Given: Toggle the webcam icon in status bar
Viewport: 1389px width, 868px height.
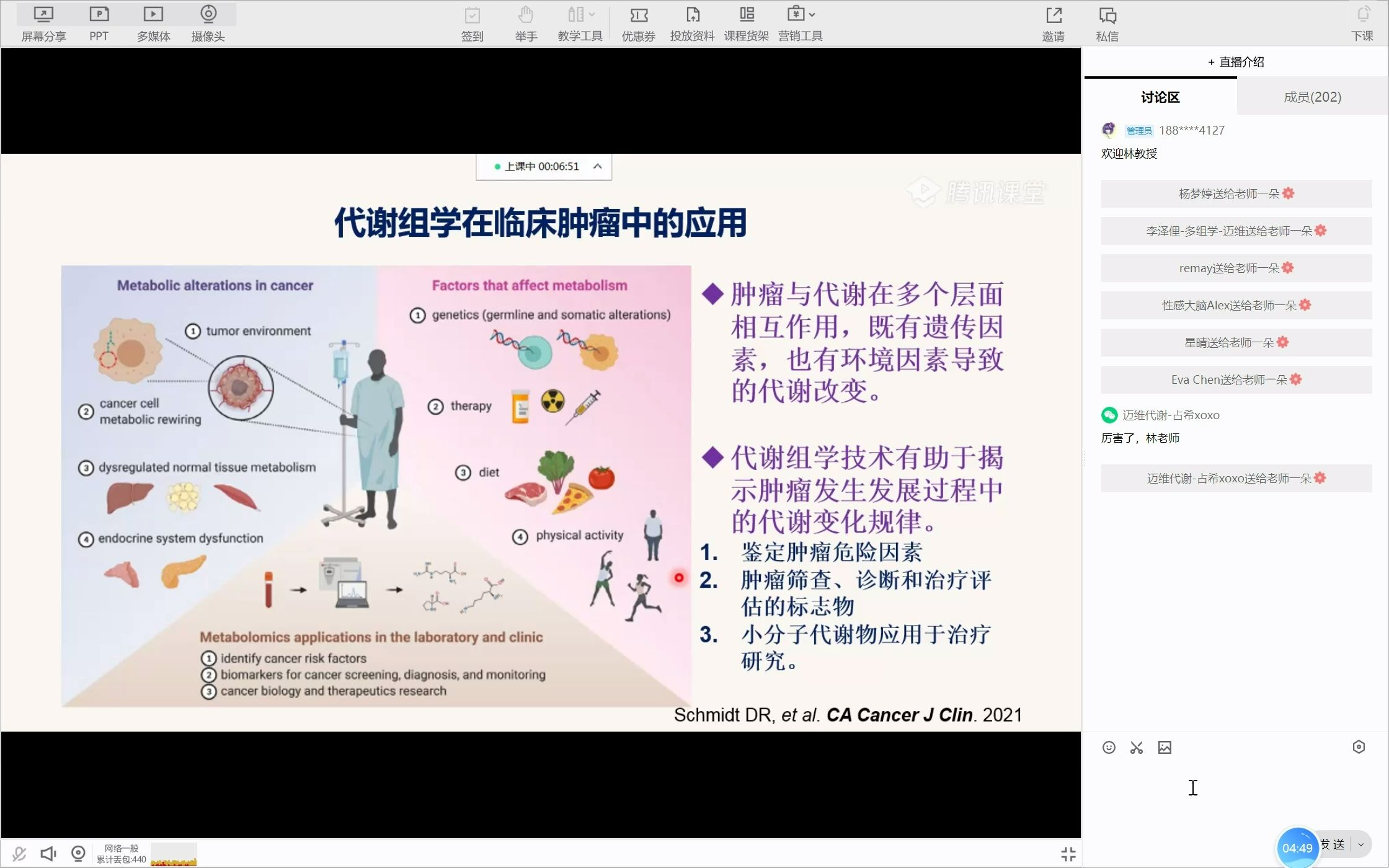Looking at the screenshot, I should pos(78,854).
